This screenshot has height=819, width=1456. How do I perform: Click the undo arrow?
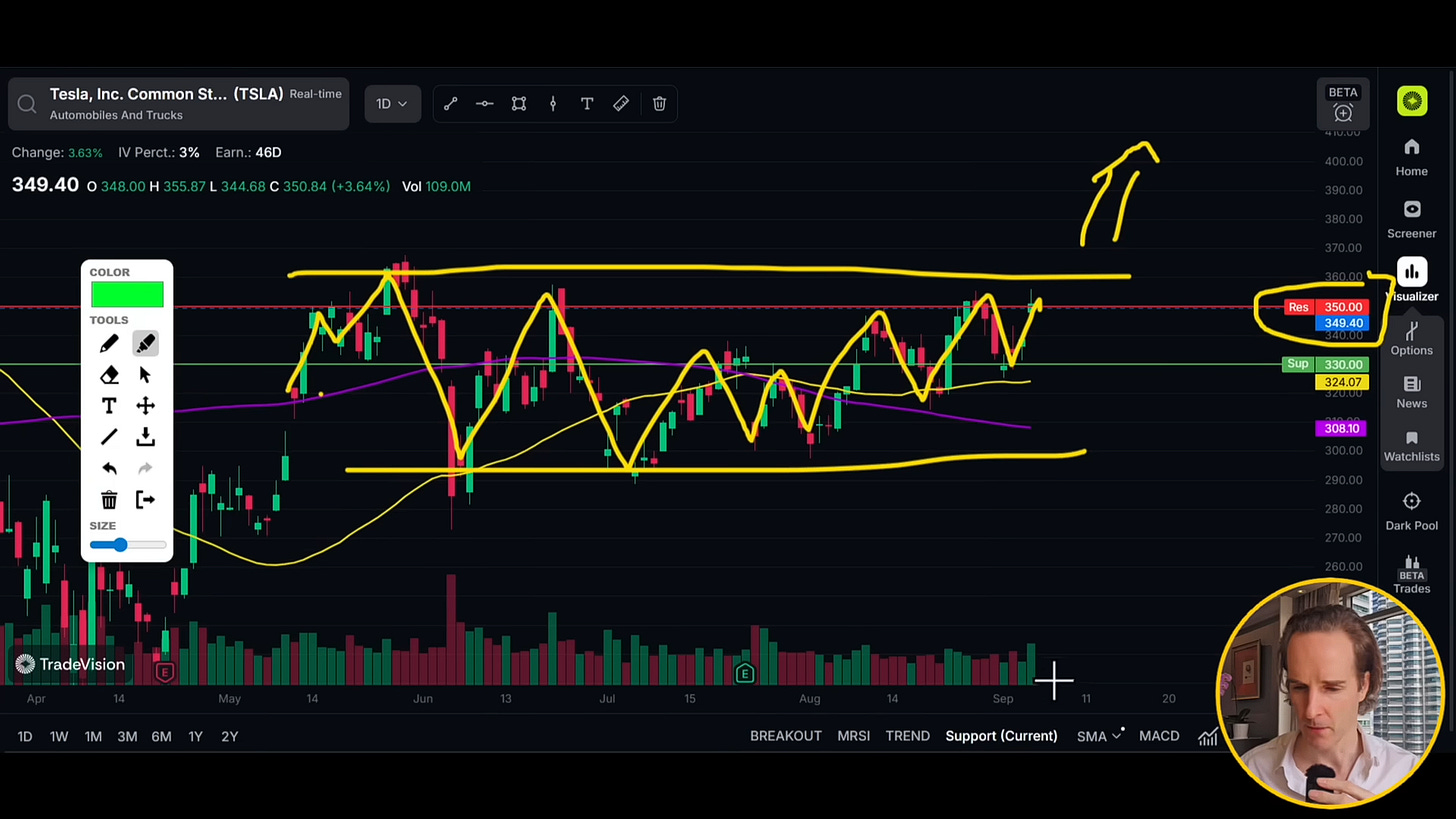[x=109, y=469]
